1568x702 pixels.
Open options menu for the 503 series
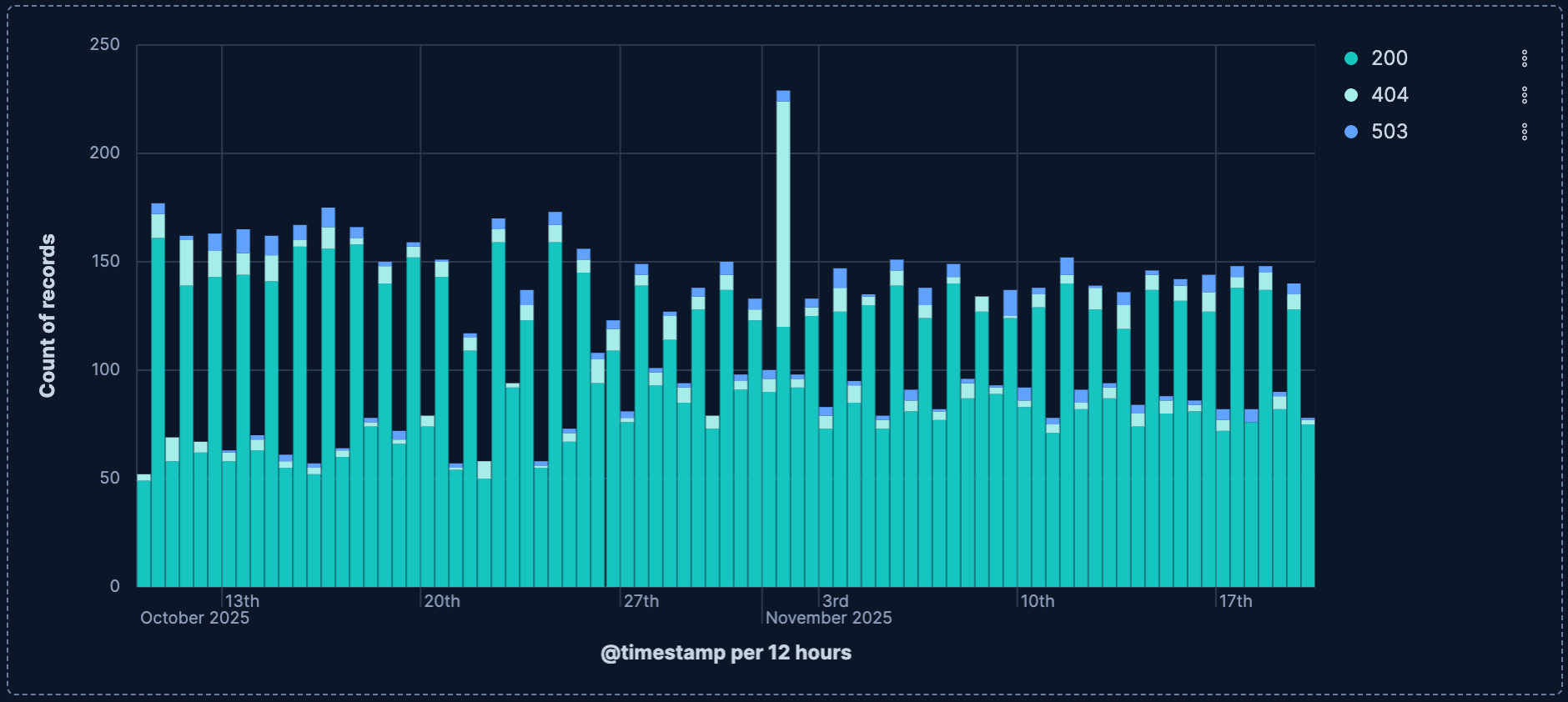pos(1524,132)
